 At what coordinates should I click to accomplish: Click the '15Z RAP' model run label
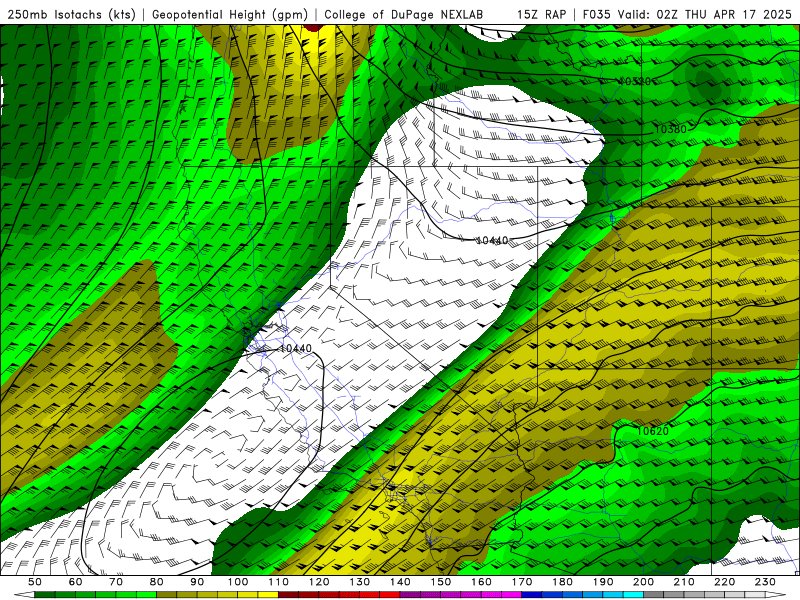coord(541,14)
